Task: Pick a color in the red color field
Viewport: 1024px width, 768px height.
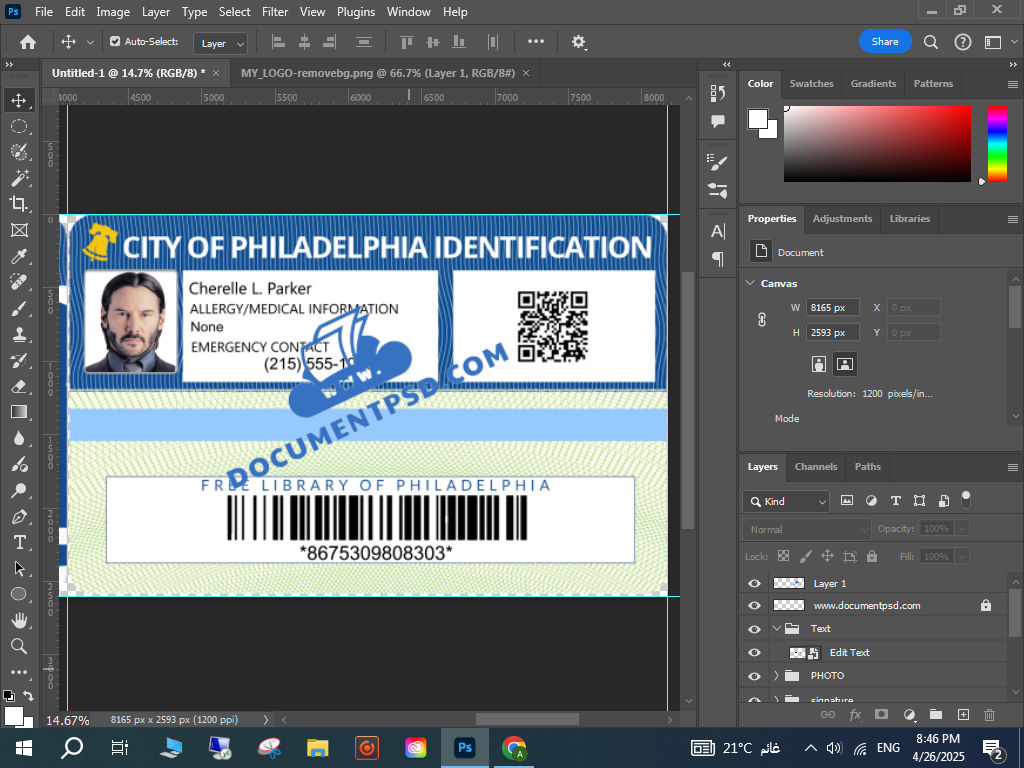Action: click(877, 144)
